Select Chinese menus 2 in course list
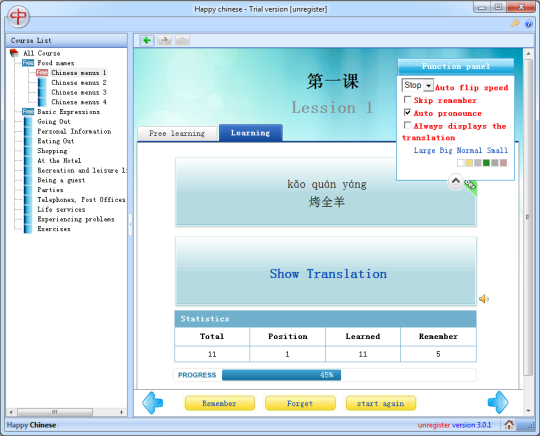540x436 pixels. 79,83
